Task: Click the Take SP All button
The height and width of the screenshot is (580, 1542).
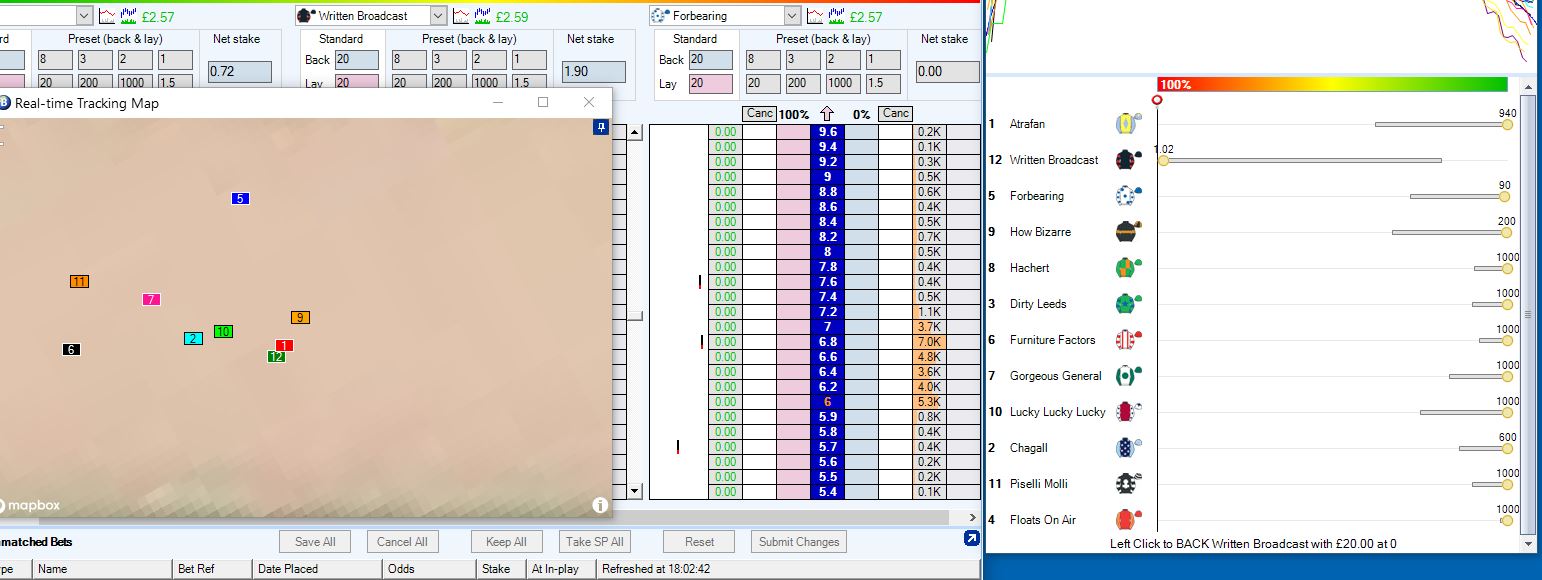Action: [594, 542]
